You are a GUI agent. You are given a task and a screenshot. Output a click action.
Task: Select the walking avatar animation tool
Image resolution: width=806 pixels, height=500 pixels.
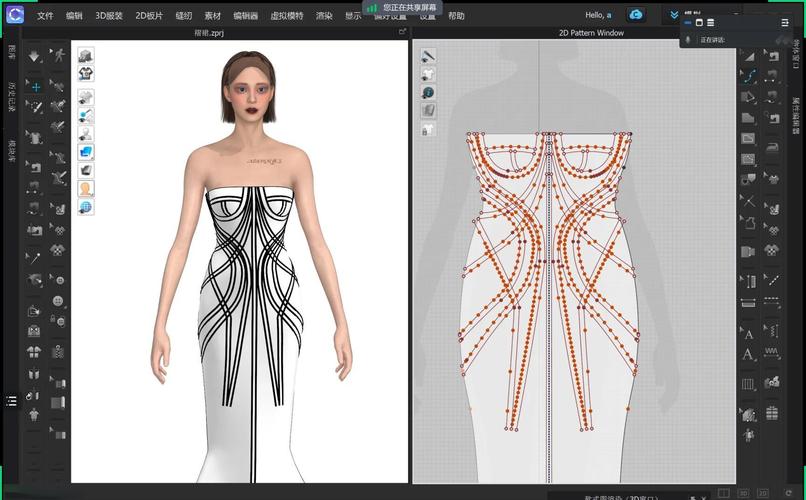(x=58, y=55)
